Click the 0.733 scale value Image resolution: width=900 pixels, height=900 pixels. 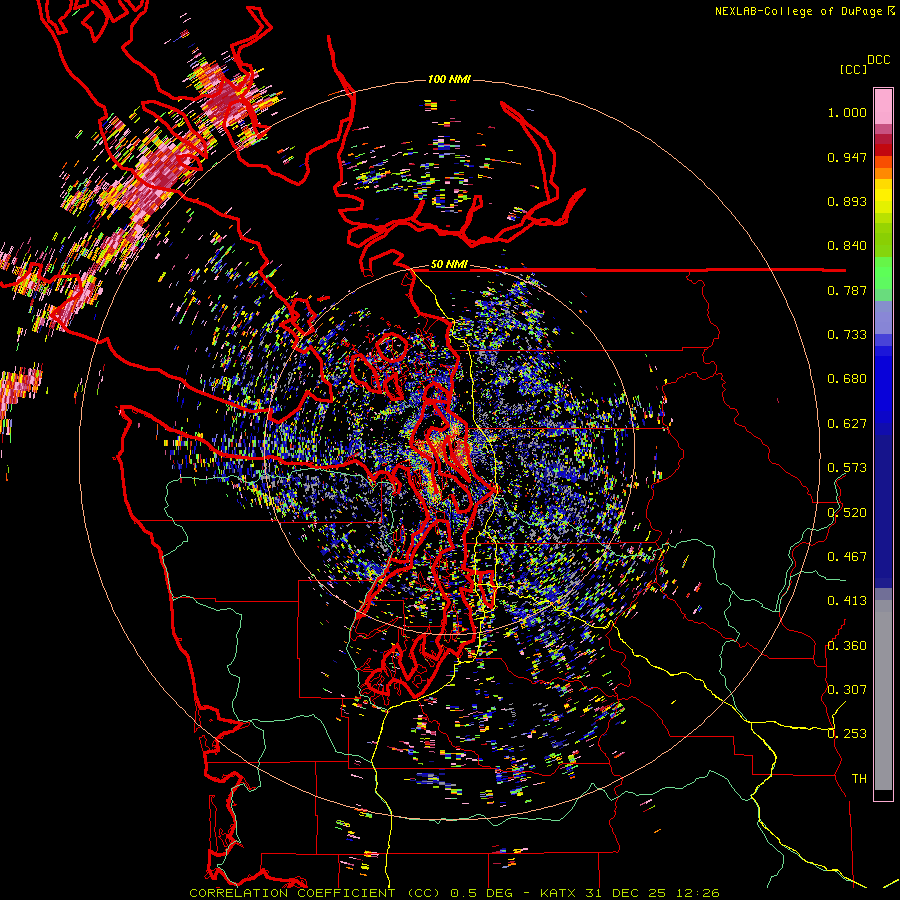847,335
